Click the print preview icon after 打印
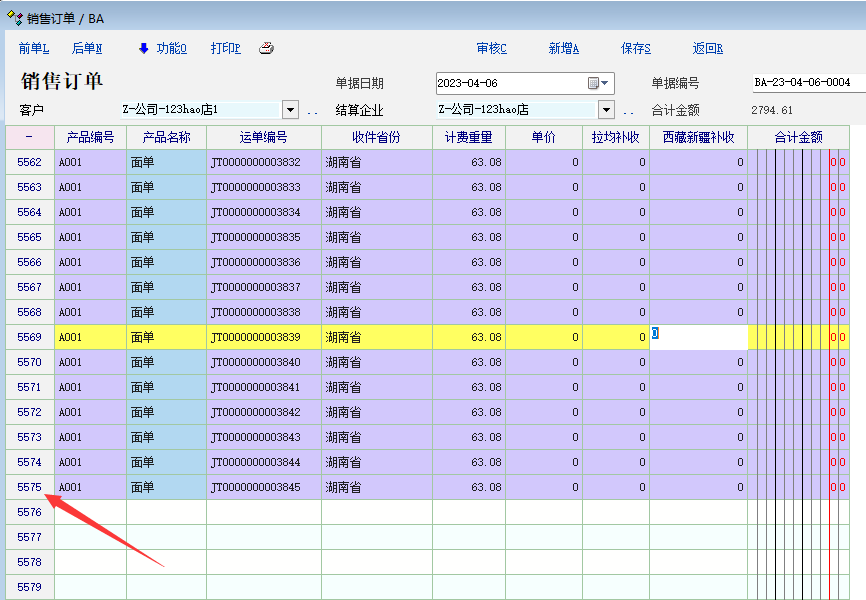 tap(266, 48)
